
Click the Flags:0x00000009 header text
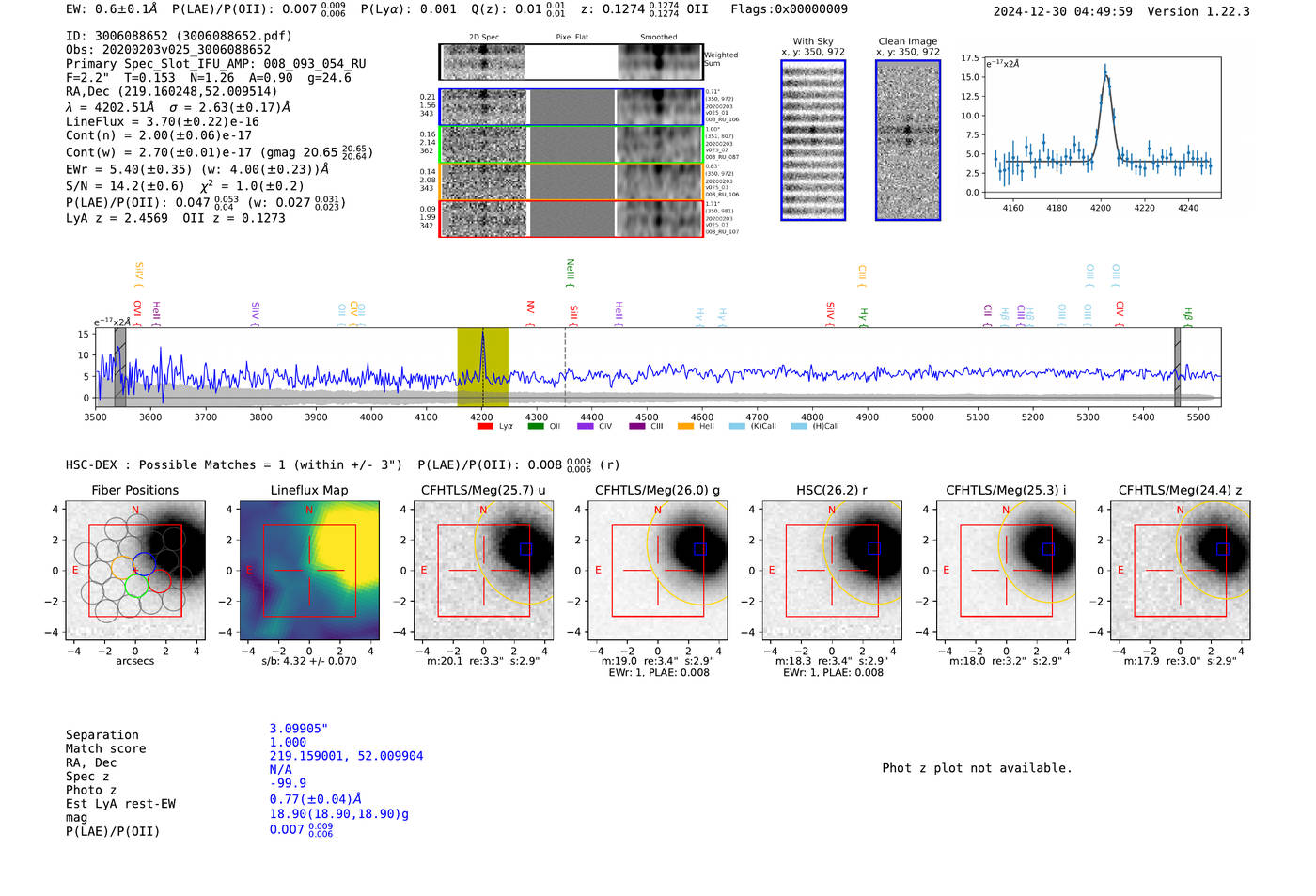790,9
